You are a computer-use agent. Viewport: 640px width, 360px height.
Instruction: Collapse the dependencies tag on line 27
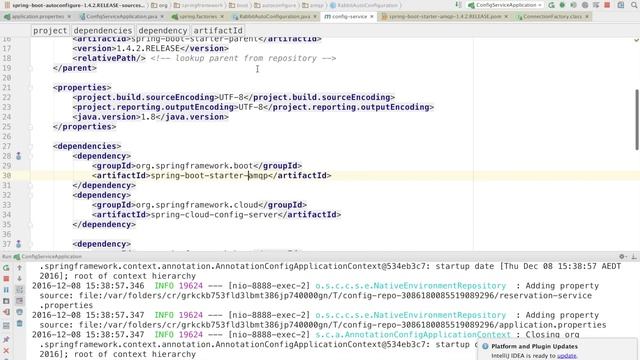tap(30, 146)
